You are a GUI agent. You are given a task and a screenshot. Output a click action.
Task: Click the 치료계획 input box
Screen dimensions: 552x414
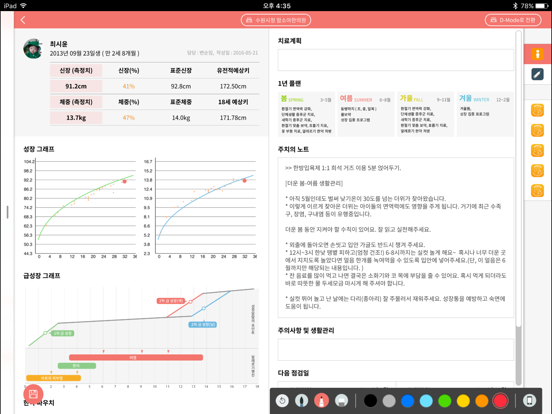click(x=395, y=60)
